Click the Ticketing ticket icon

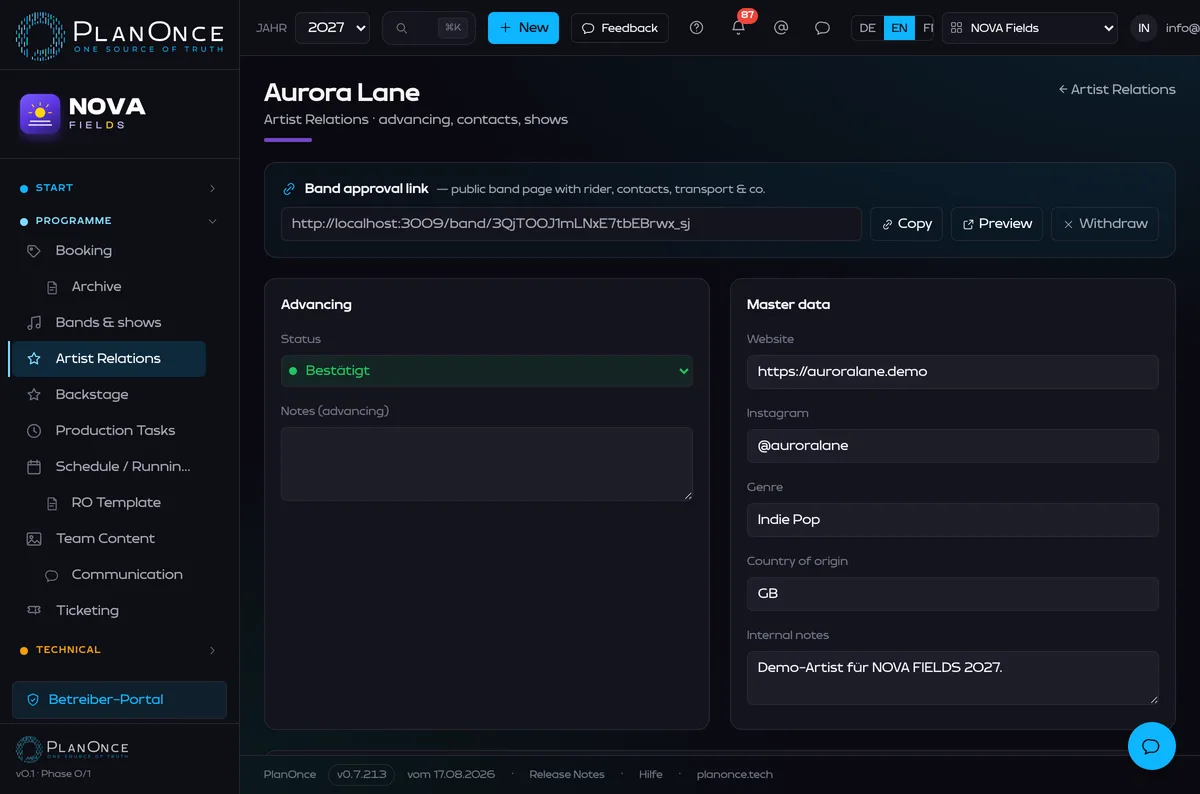34,611
